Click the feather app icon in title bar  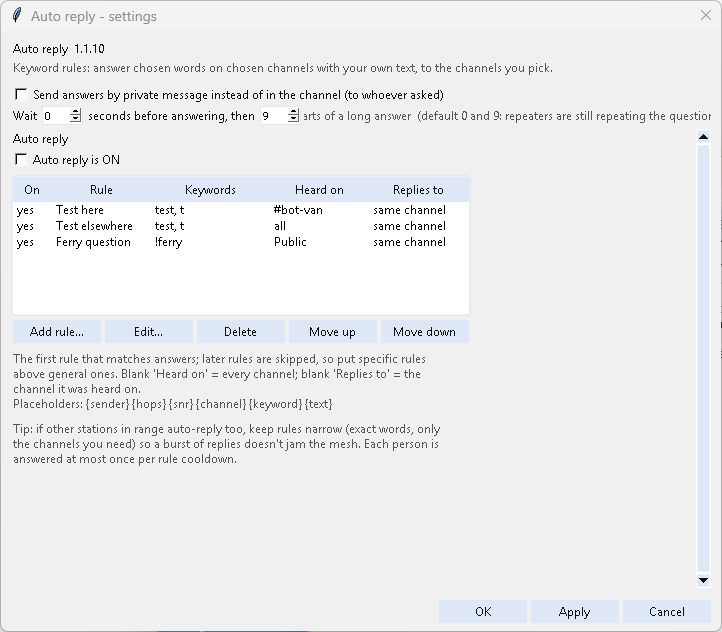click(x=17, y=15)
